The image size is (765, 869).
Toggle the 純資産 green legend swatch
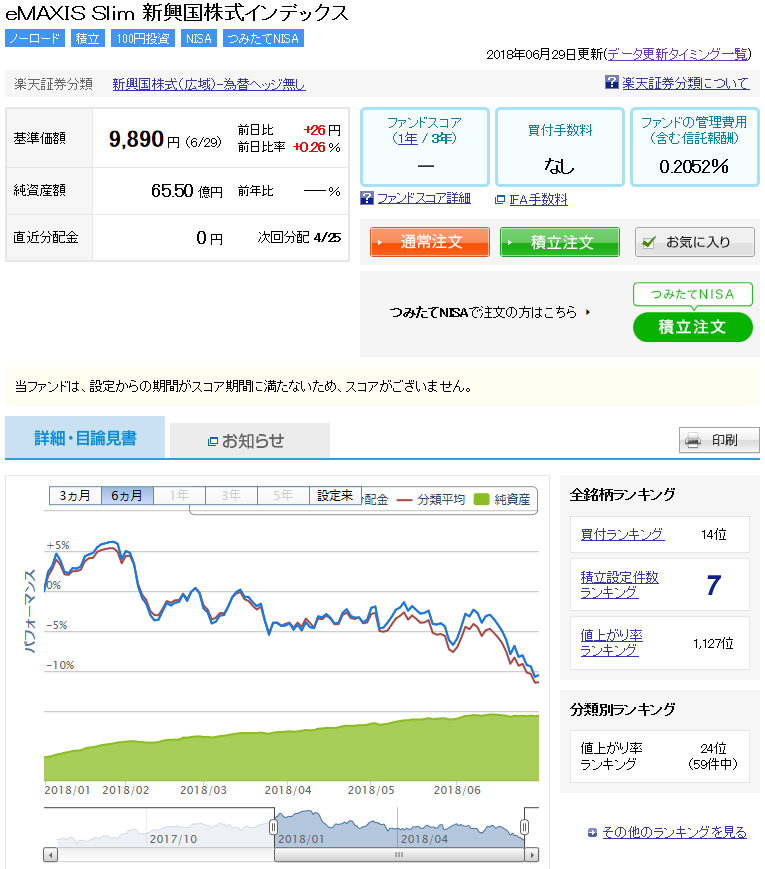click(x=482, y=499)
